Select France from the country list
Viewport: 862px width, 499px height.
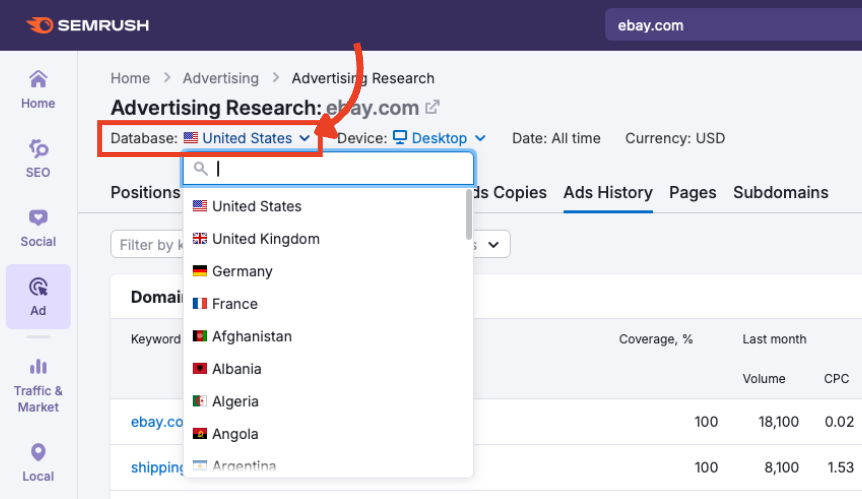[x=234, y=304]
